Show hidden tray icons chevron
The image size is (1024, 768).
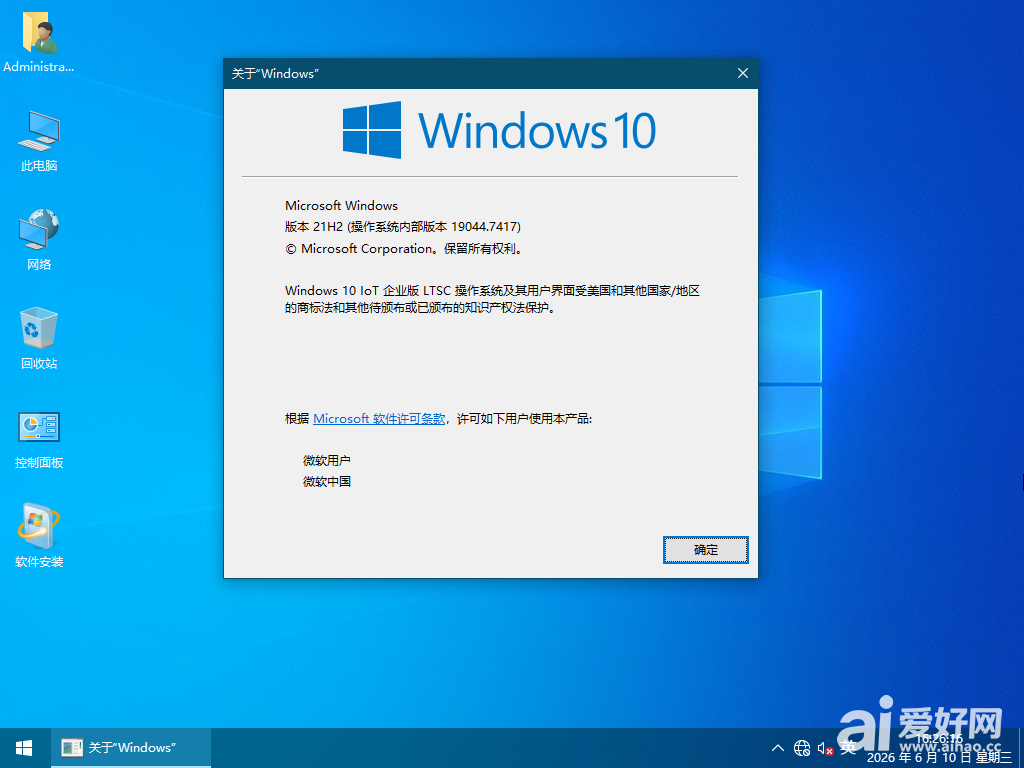point(778,748)
